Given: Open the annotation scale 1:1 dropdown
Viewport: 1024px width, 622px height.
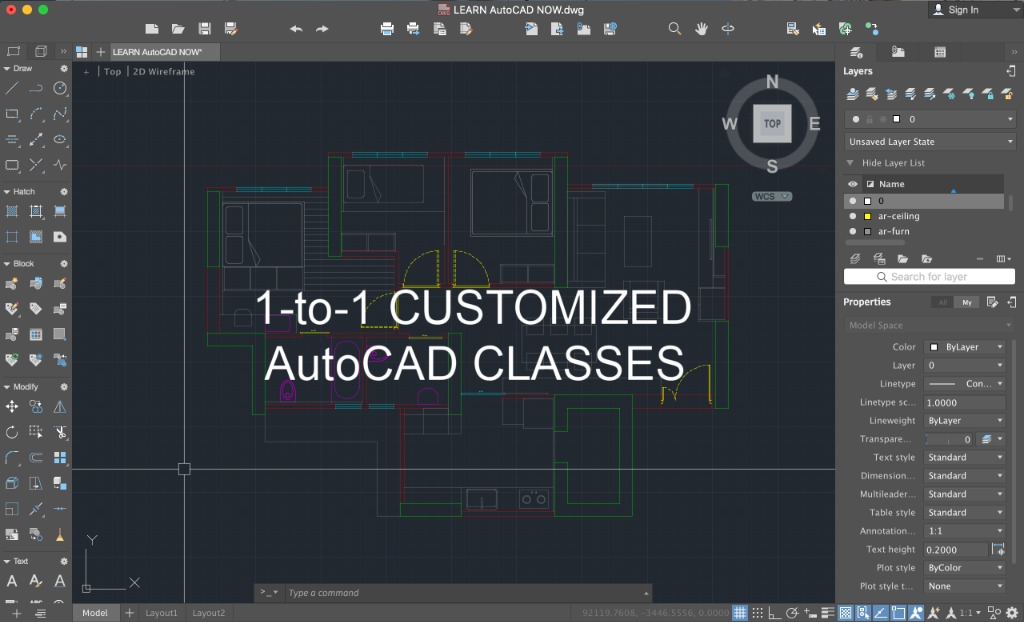Looking at the screenshot, I should coord(969,613).
